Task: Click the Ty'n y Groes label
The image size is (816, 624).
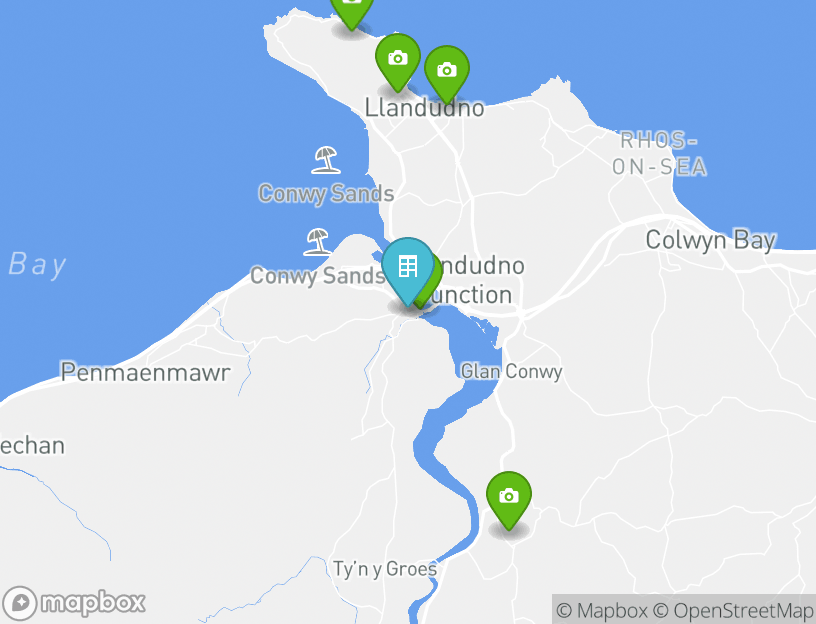Action: 385,569
